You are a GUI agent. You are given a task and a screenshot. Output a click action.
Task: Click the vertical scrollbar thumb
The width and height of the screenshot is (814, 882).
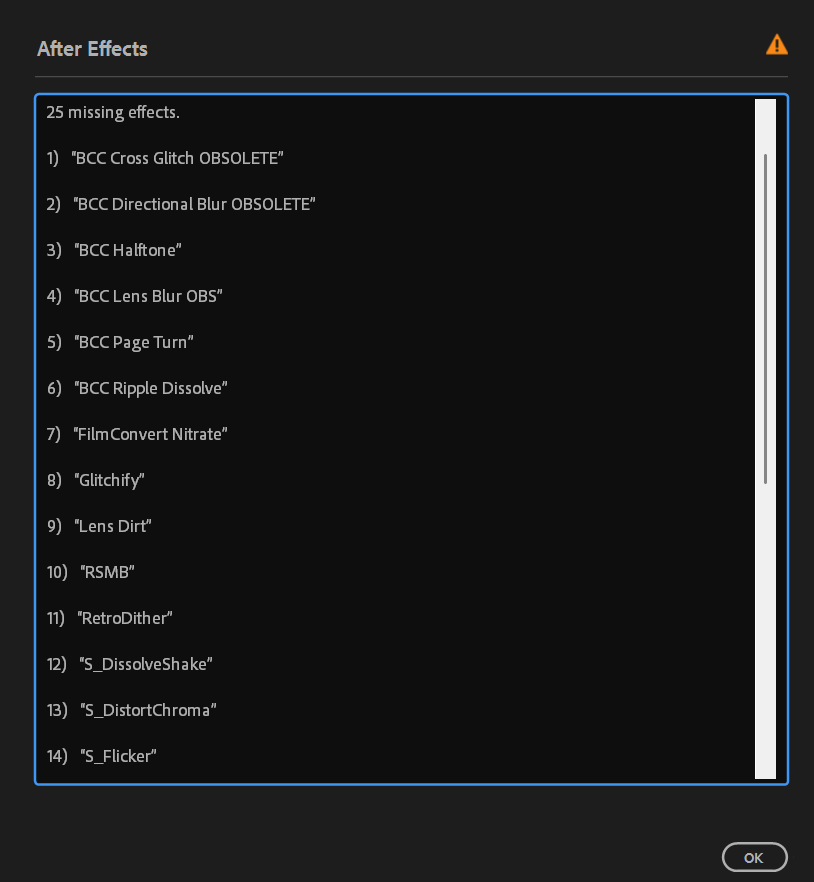(766, 319)
